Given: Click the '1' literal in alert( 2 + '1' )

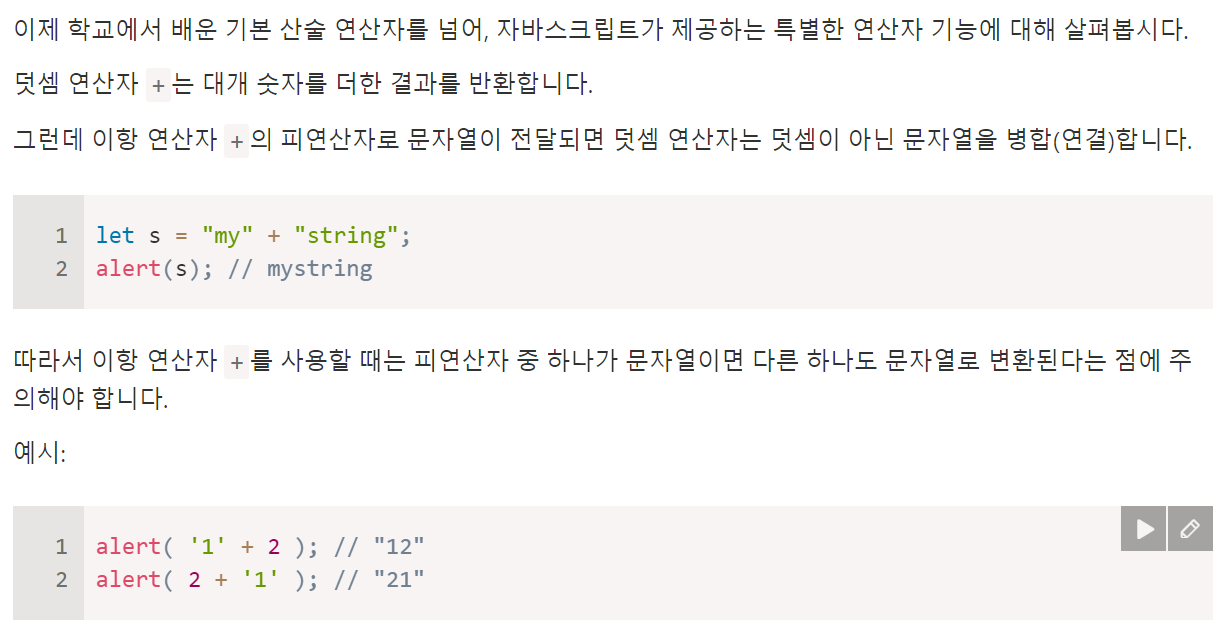Looking at the screenshot, I should pos(261,580).
